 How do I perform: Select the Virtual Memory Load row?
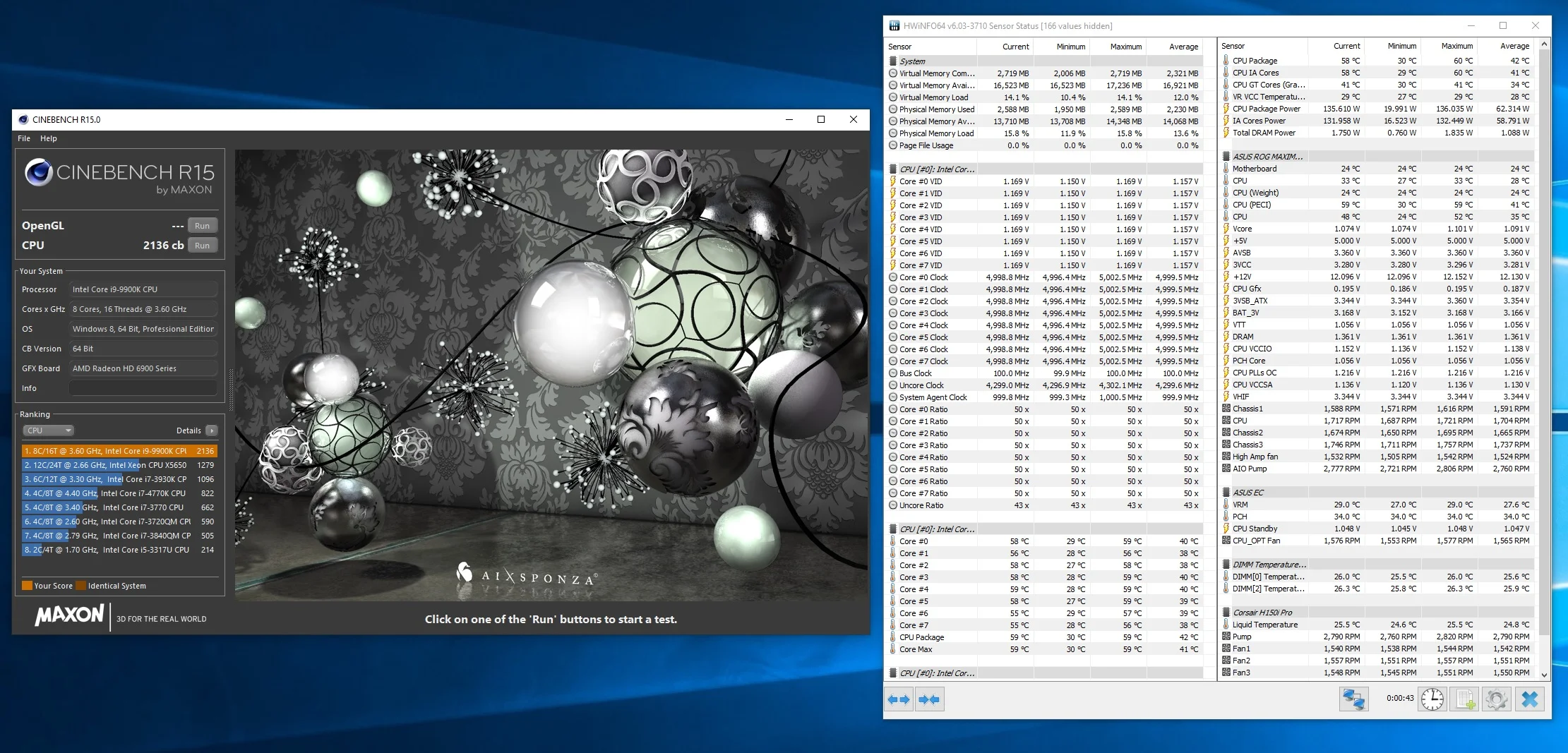tap(1045, 97)
